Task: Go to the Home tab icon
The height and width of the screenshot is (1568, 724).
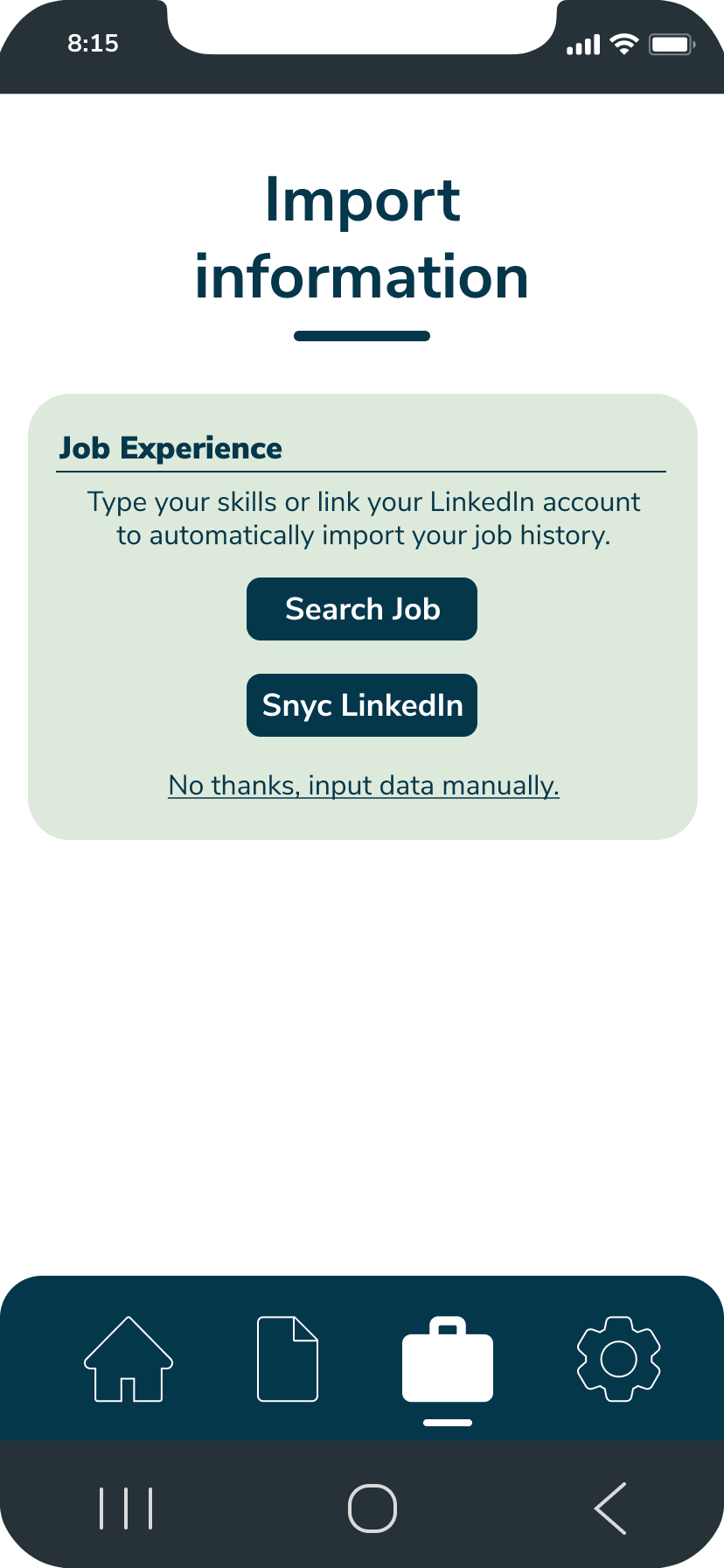Action: [x=129, y=1360]
